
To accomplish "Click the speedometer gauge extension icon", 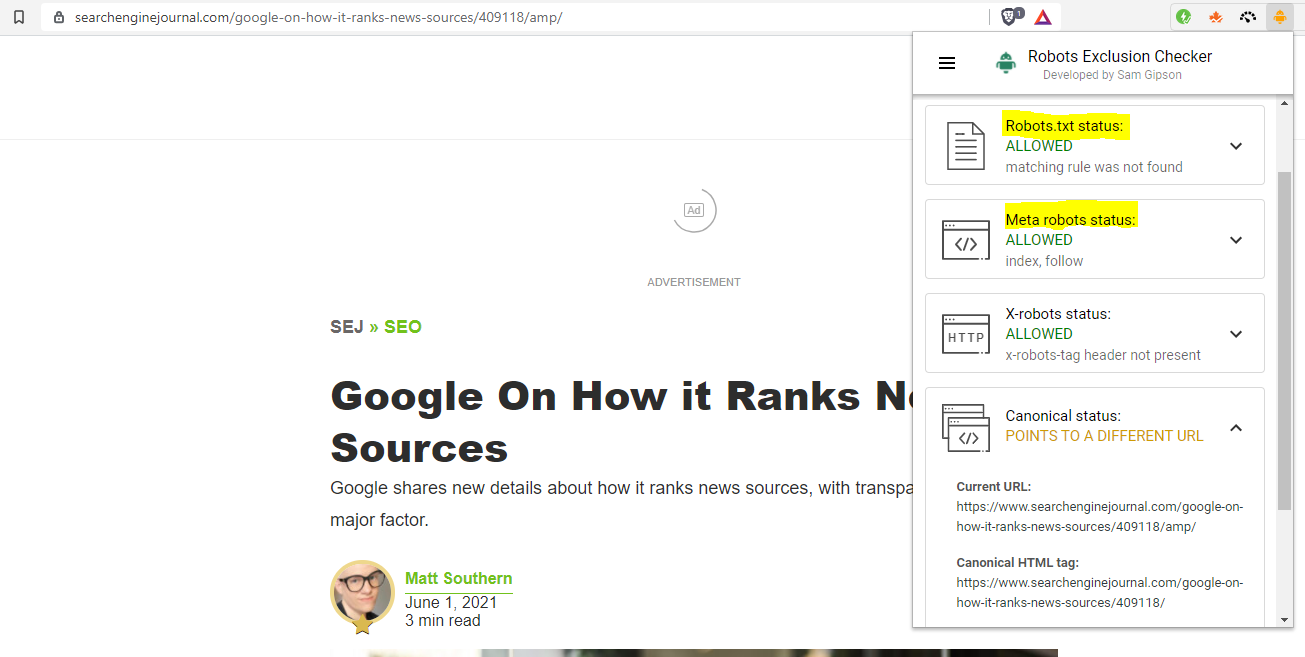I will tap(1246, 17).
